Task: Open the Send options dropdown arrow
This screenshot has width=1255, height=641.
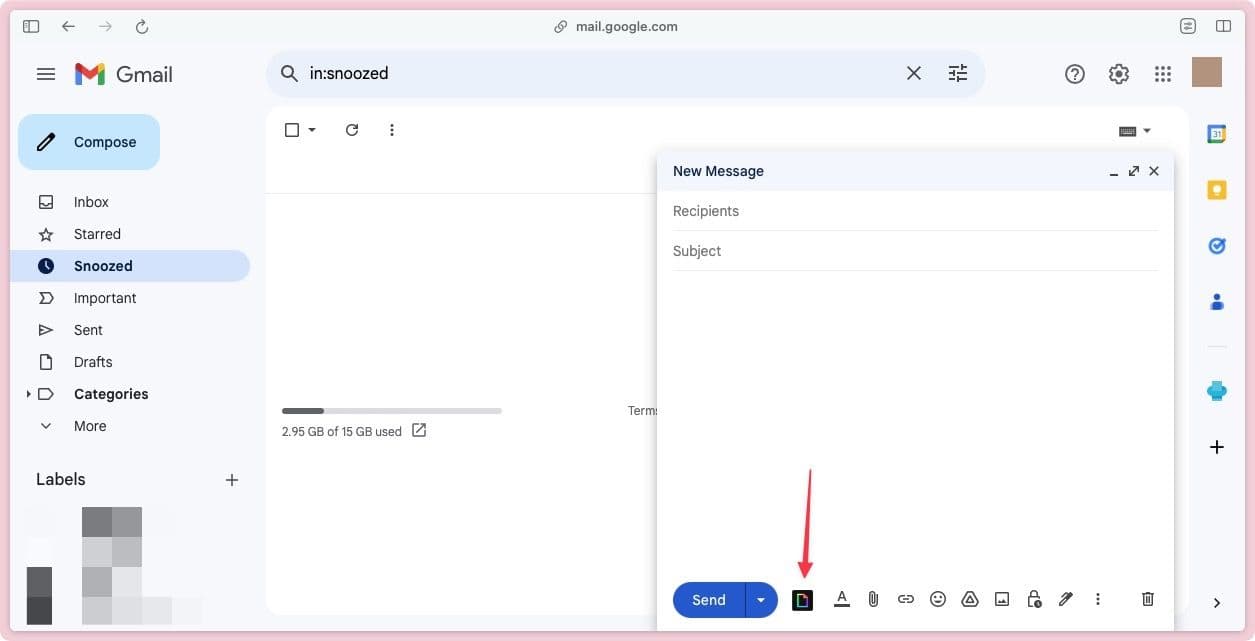Action: (x=761, y=599)
